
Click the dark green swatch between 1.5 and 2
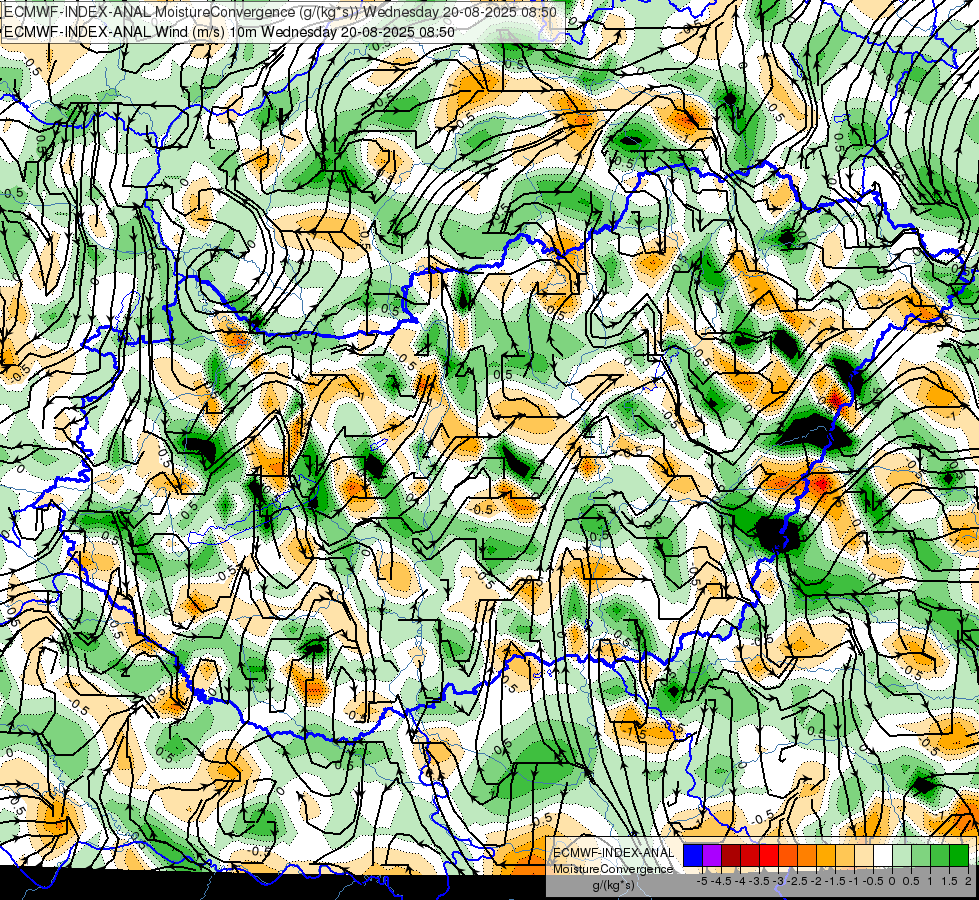coord(959,856)
